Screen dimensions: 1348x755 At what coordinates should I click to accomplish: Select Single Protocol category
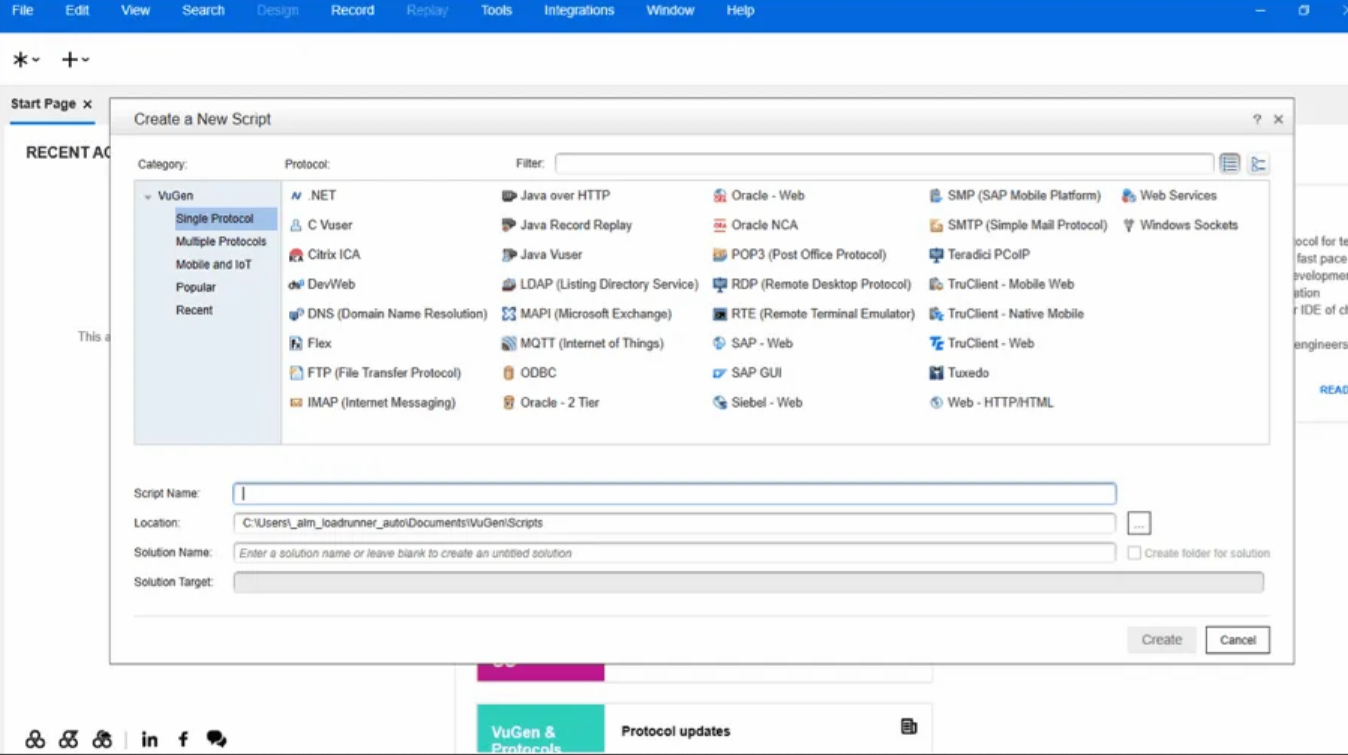click(x=215, y=219)
